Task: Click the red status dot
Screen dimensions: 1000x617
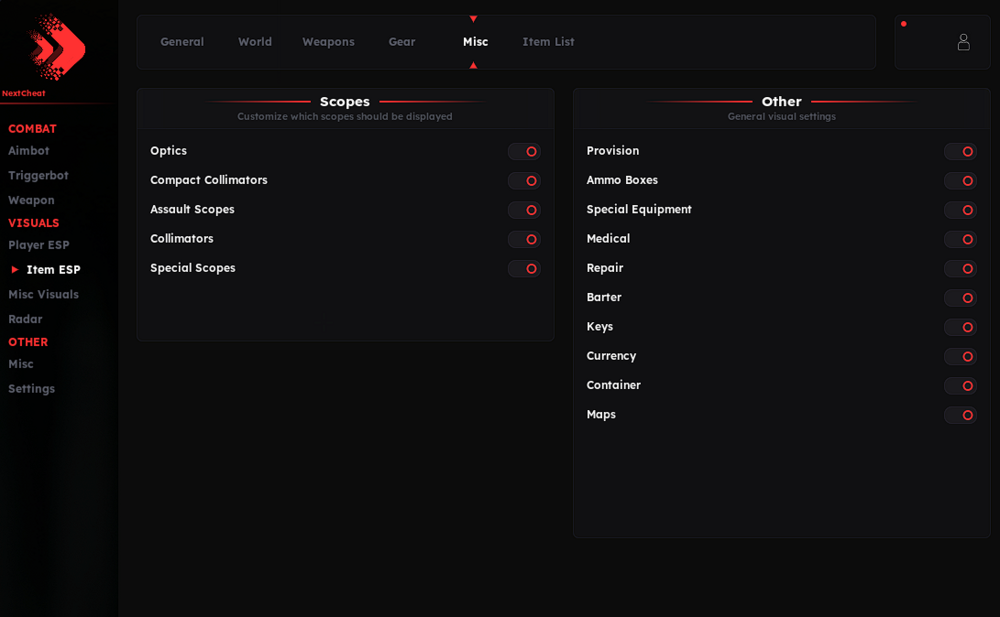Action: (904, 24)
